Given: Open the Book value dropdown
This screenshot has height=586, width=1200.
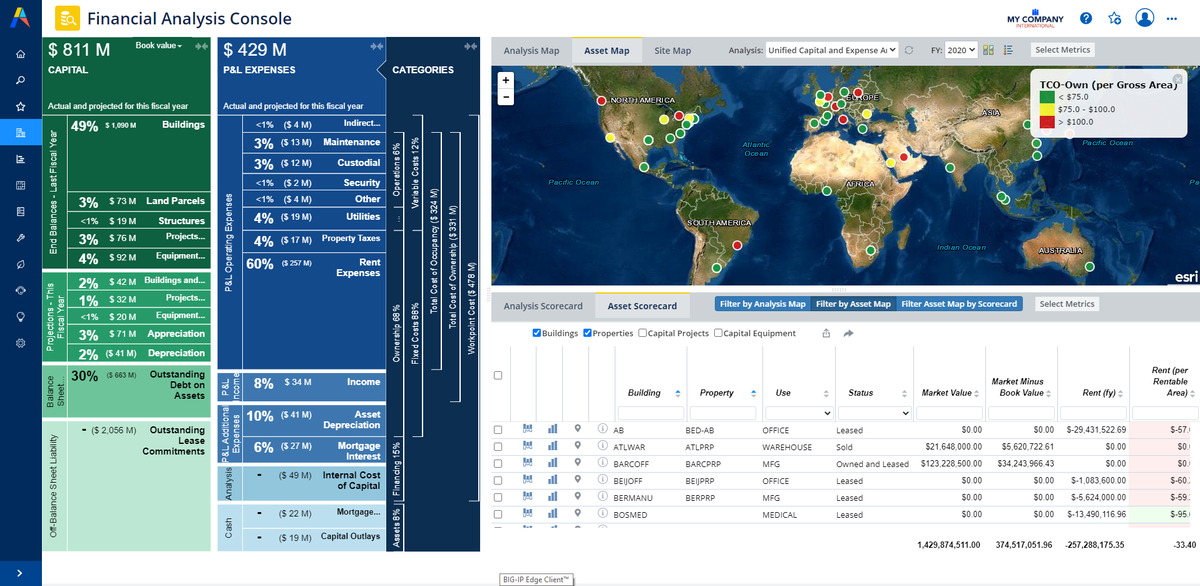Looking at the screenshot, I should click(160, 47).
